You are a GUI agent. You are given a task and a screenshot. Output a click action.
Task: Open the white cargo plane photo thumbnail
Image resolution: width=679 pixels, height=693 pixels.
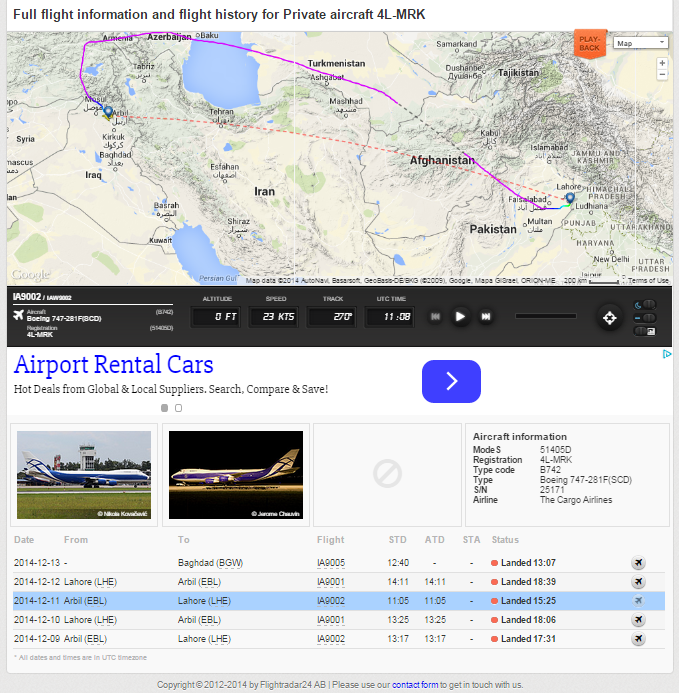pos(84,474)
